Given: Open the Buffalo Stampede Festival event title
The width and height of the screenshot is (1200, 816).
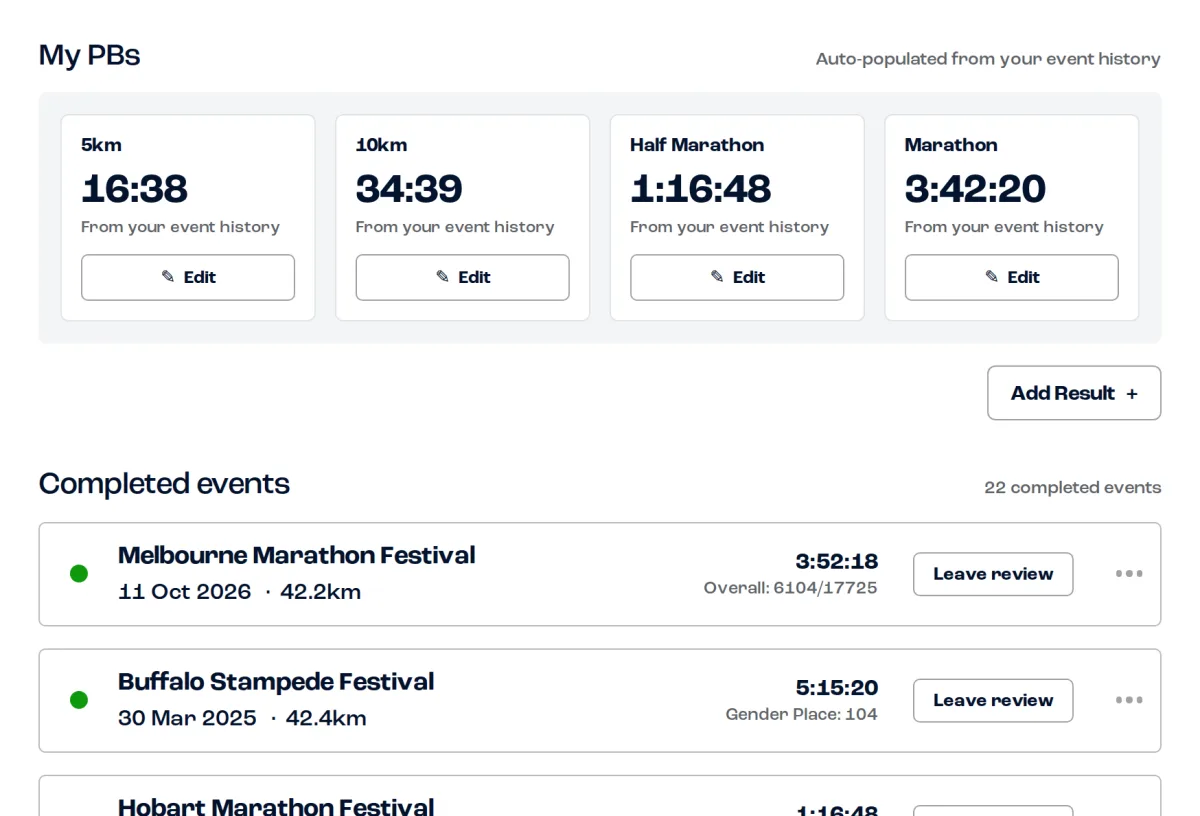Looking at the screenshot, I should coord(276,682).
